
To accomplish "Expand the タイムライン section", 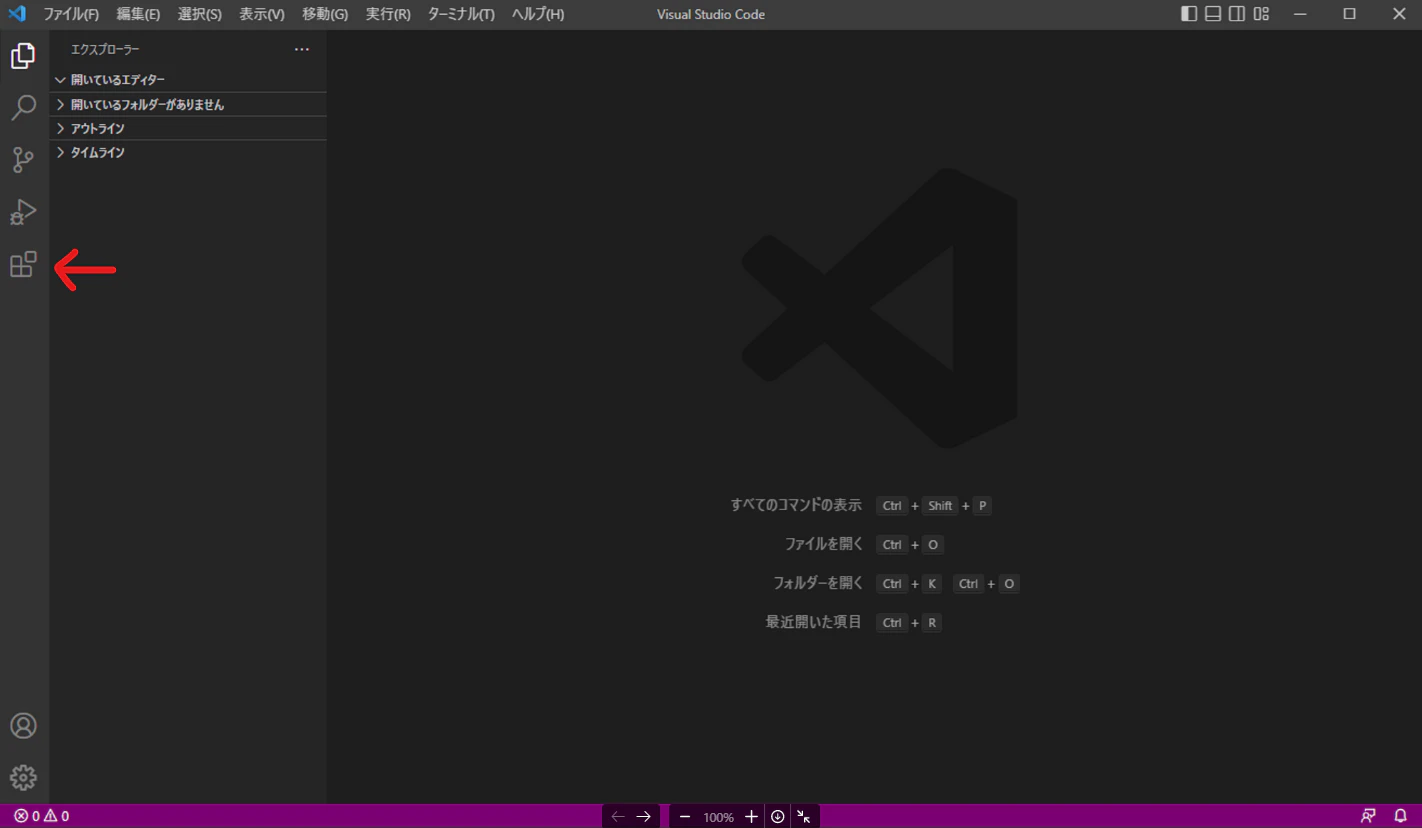I will (188, 153).
